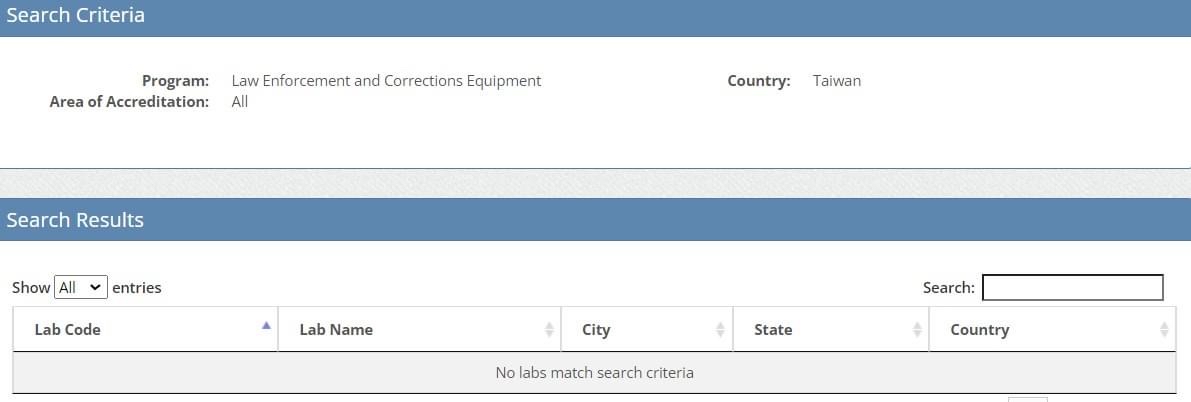Viewport: 1191px width, 402px height.
Task: Click the Country column header label
Action: coord(979,329)
